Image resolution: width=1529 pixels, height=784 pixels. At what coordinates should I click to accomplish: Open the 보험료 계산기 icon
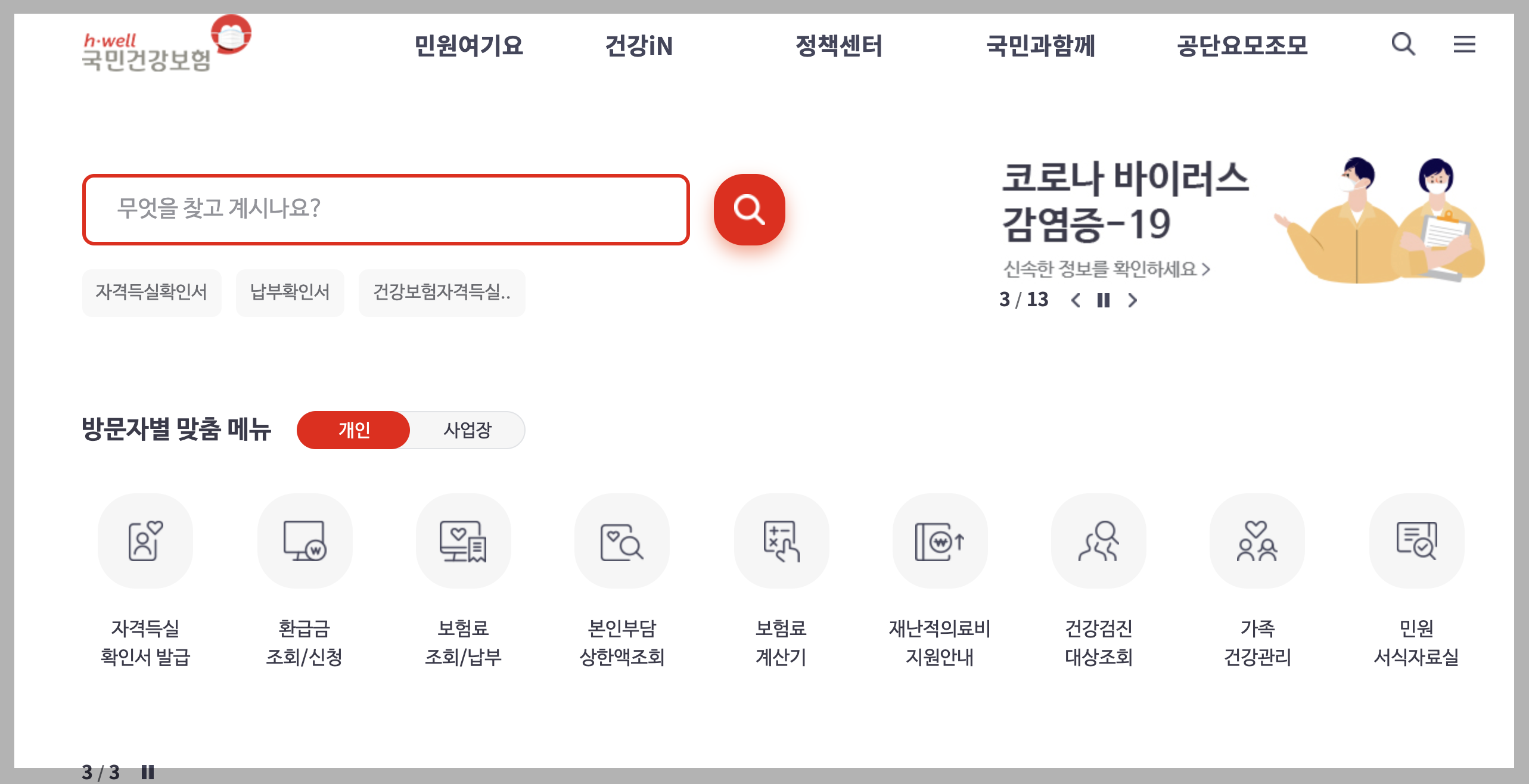tap(781, 541)
